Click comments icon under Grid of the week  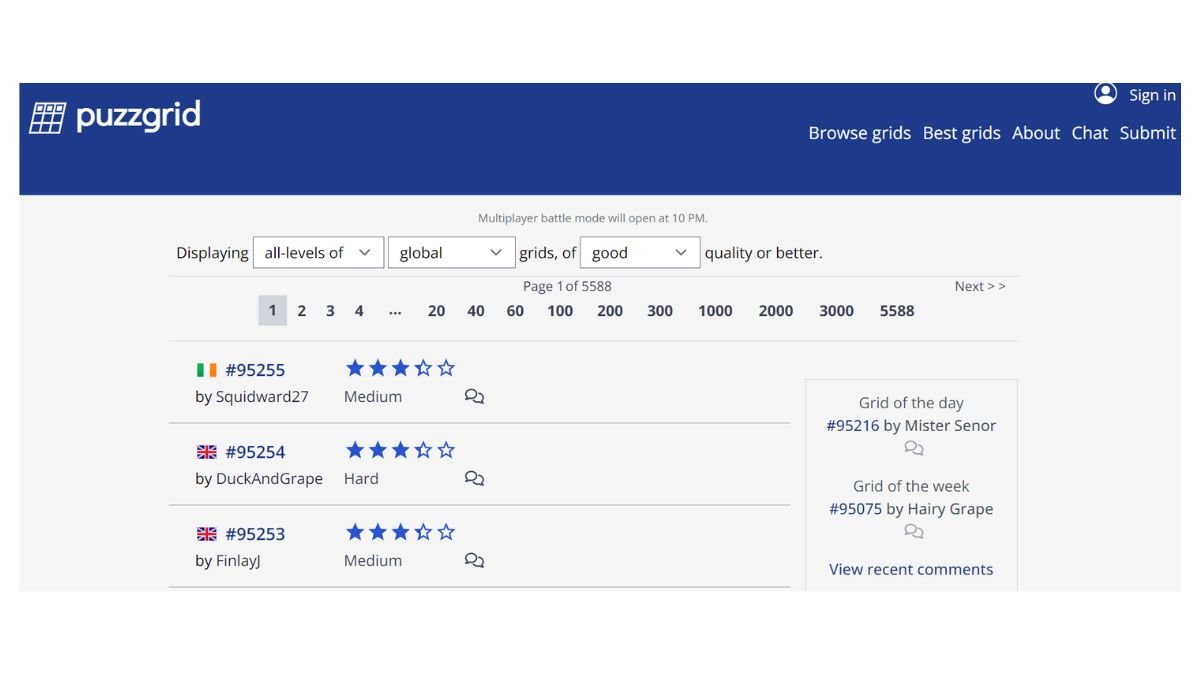tap(913, 532)
